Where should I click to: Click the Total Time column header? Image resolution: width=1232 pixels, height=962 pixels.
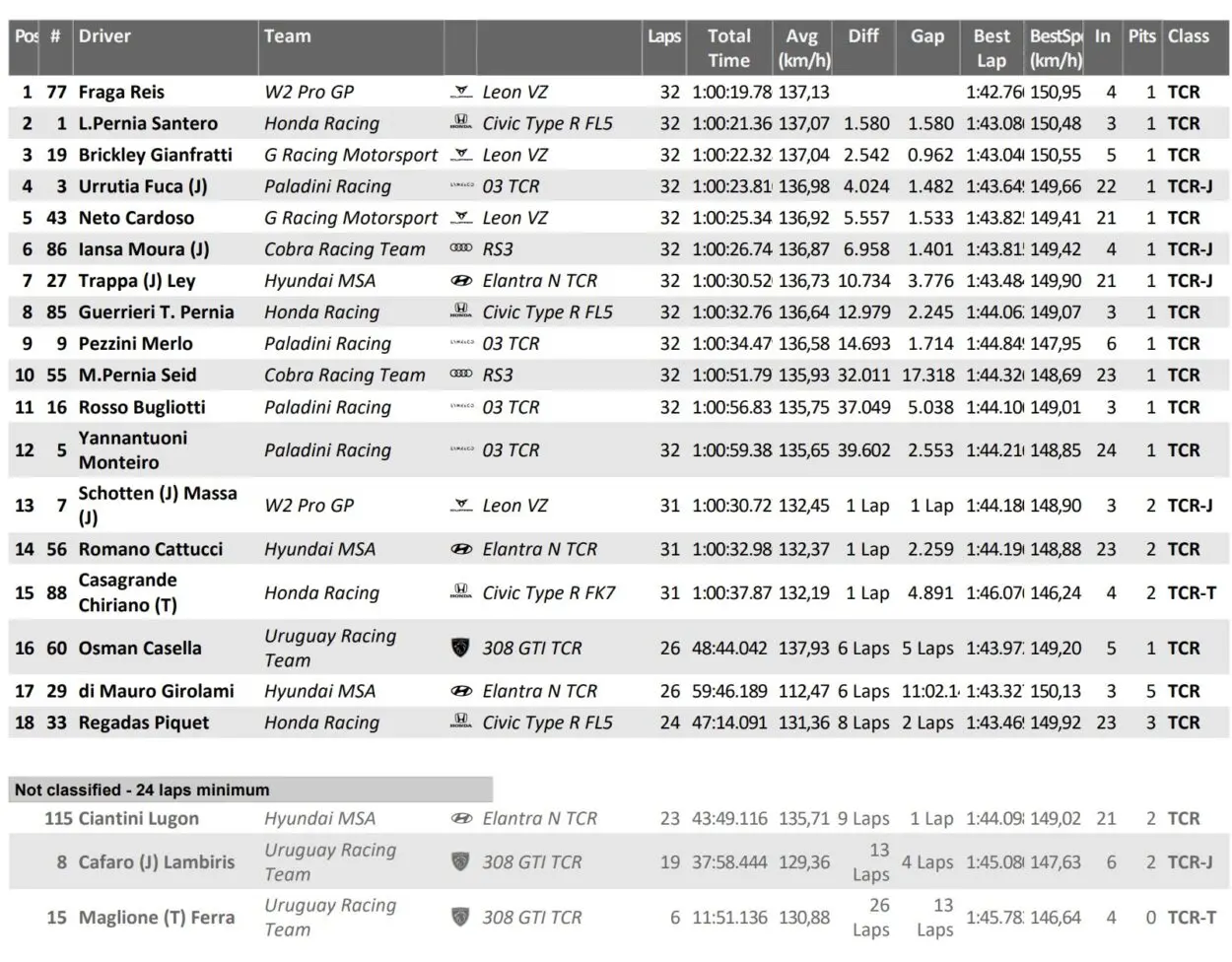tap(728, 47)
